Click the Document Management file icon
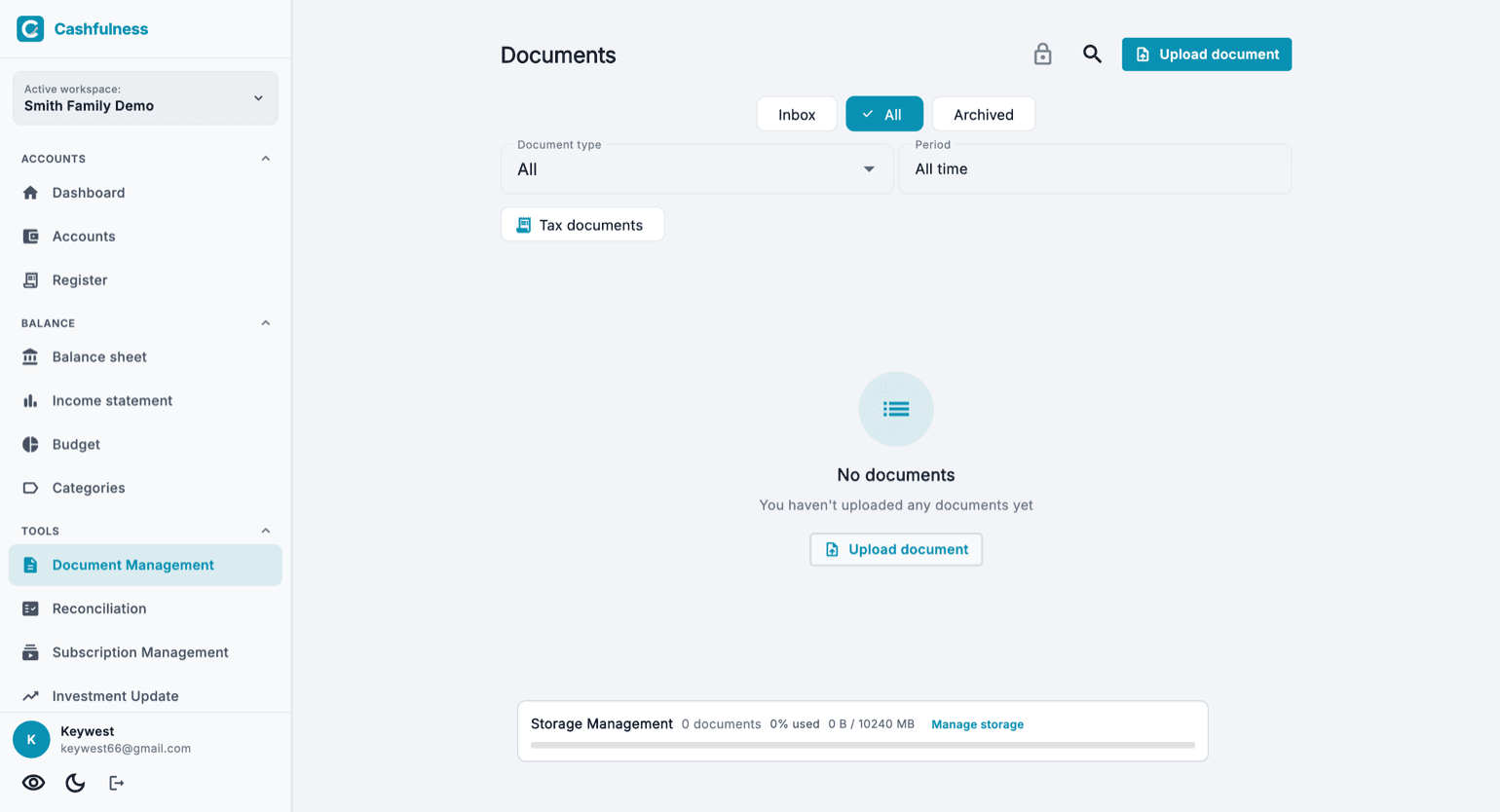This screenshot has width=1500, height=812. (30, 566)
